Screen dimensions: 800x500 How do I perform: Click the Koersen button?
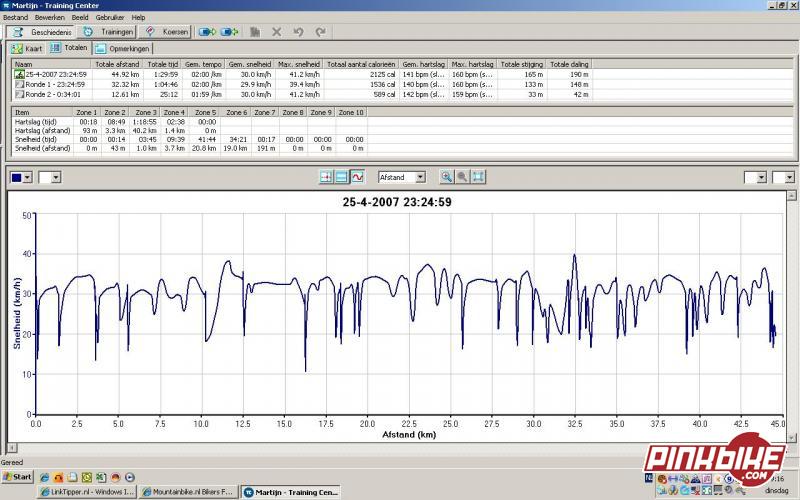(167, 32)
